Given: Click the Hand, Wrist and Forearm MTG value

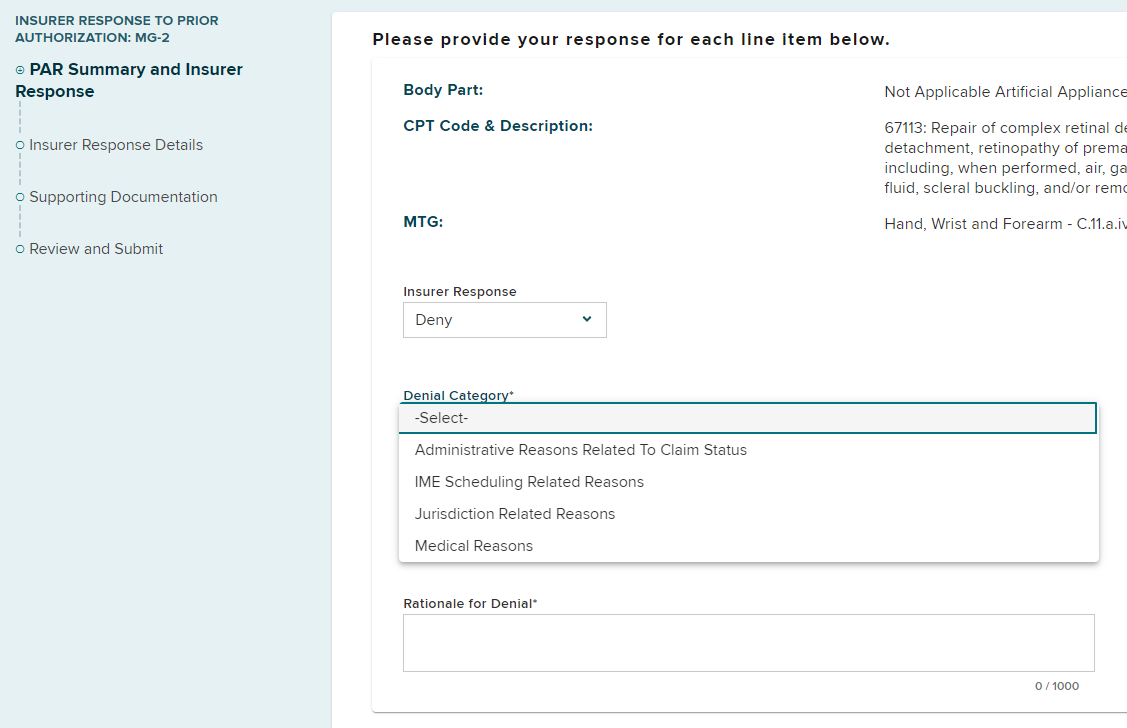Looking at the screenshot, I should (1004, 224).
